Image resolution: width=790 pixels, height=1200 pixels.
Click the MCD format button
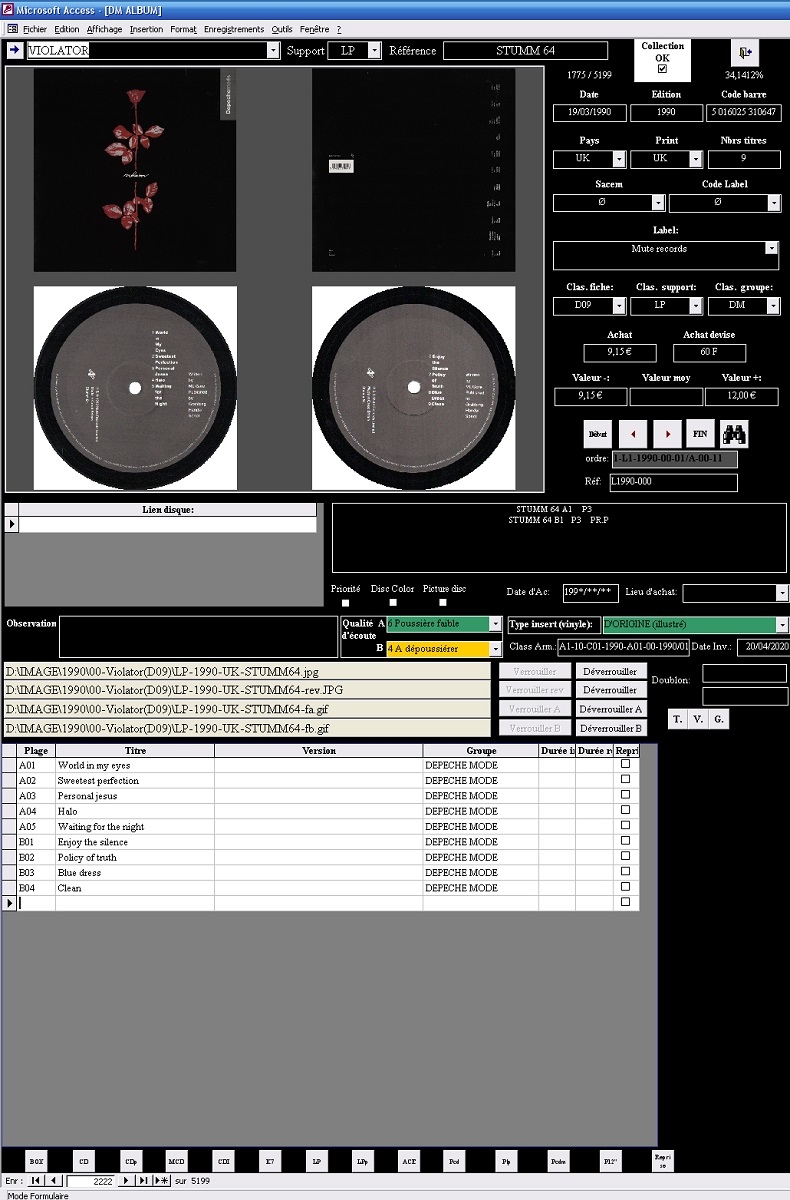(x=177, y=1161)
